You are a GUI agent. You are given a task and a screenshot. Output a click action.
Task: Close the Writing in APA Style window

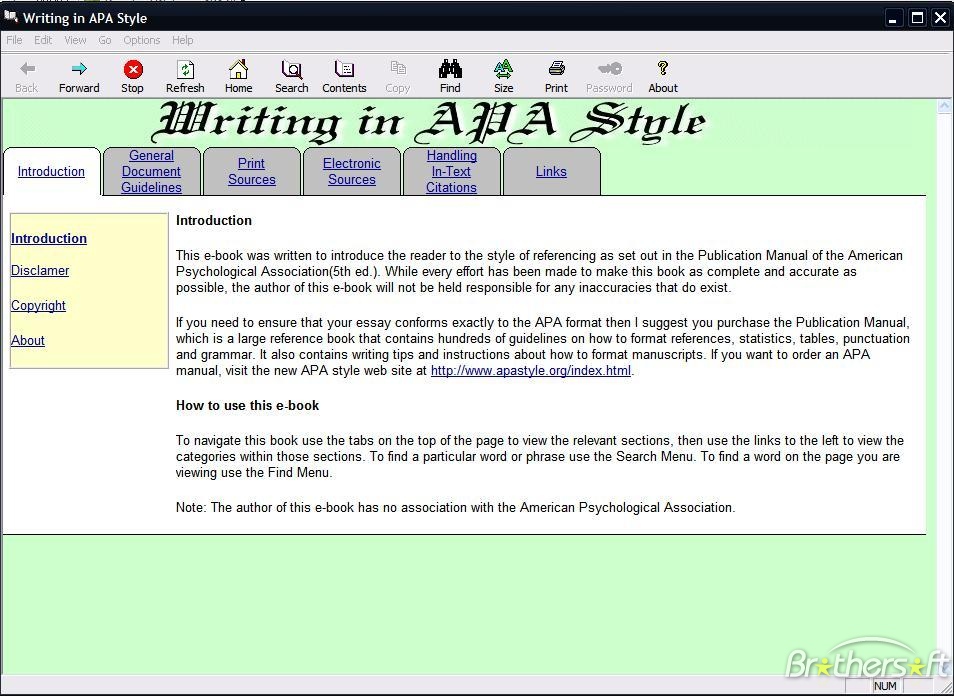(x=941, y=18)
